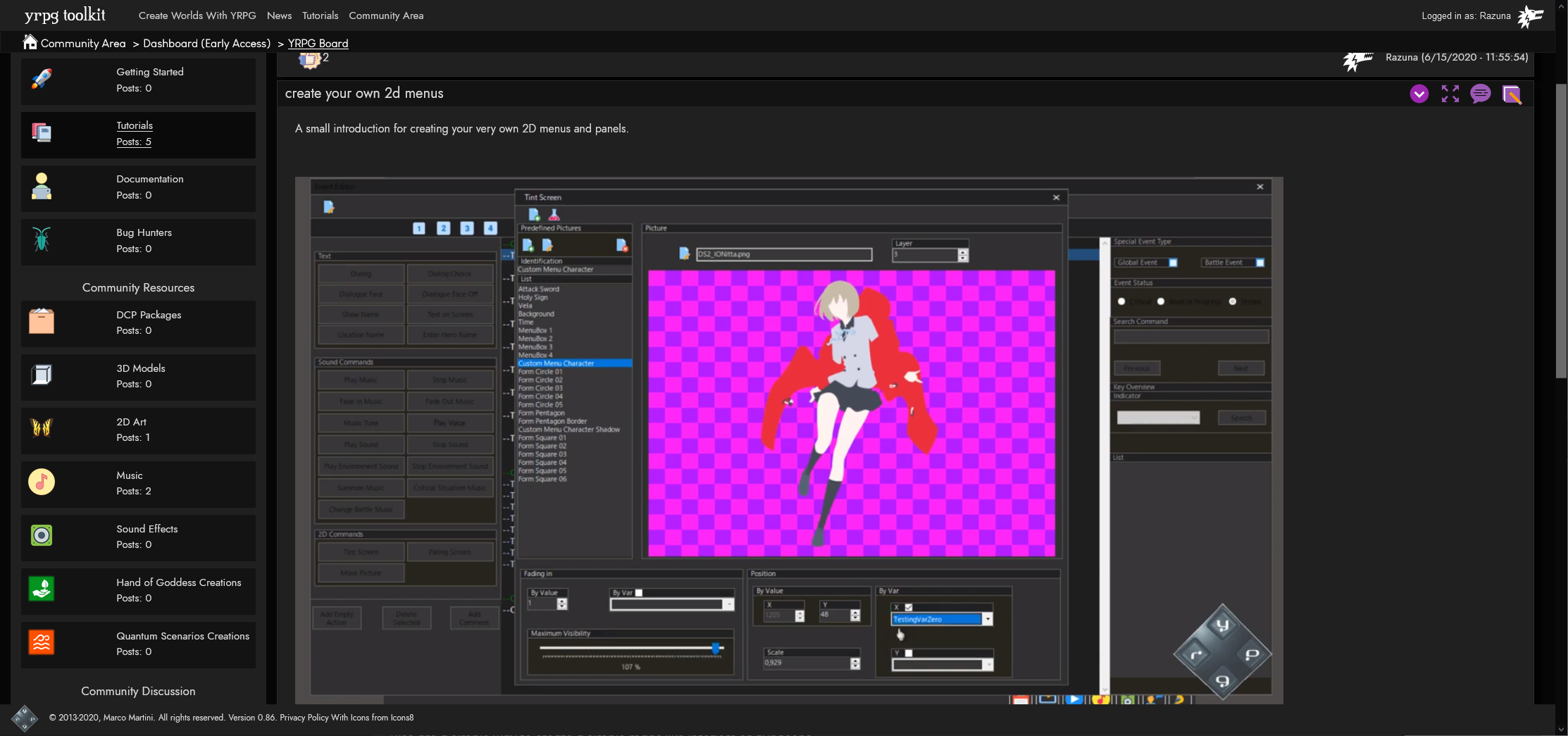Click the DS2_IONitta.png filename field
This screenshot has height=736, width=1568.
[783, 254]
